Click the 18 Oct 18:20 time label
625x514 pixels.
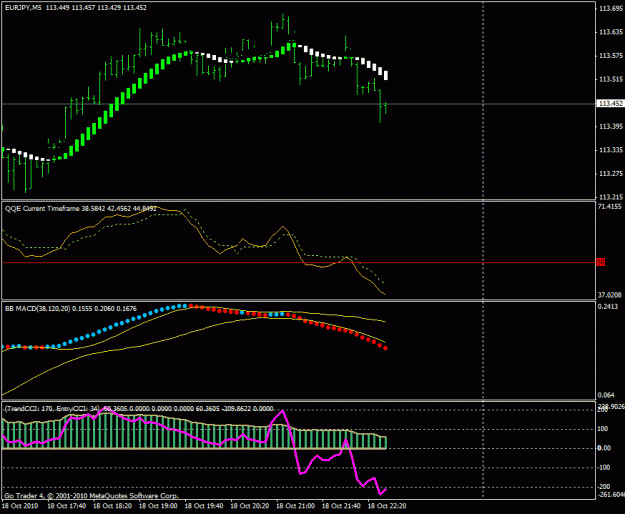(112, 506)
